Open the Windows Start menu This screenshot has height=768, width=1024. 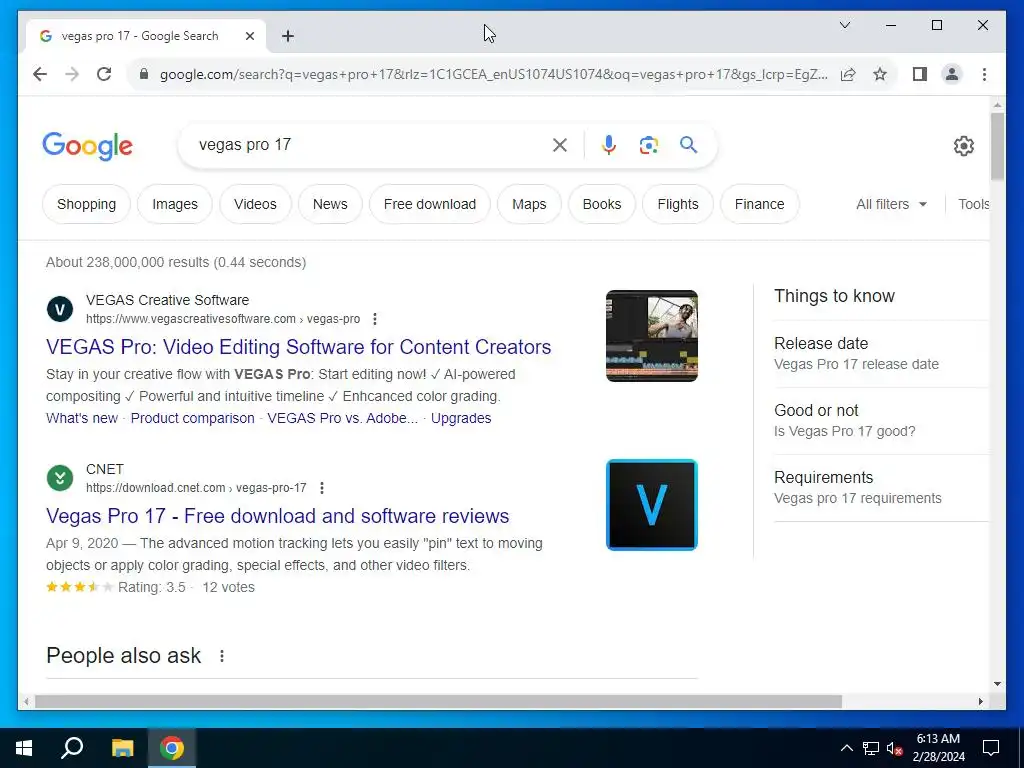[24, 748]
